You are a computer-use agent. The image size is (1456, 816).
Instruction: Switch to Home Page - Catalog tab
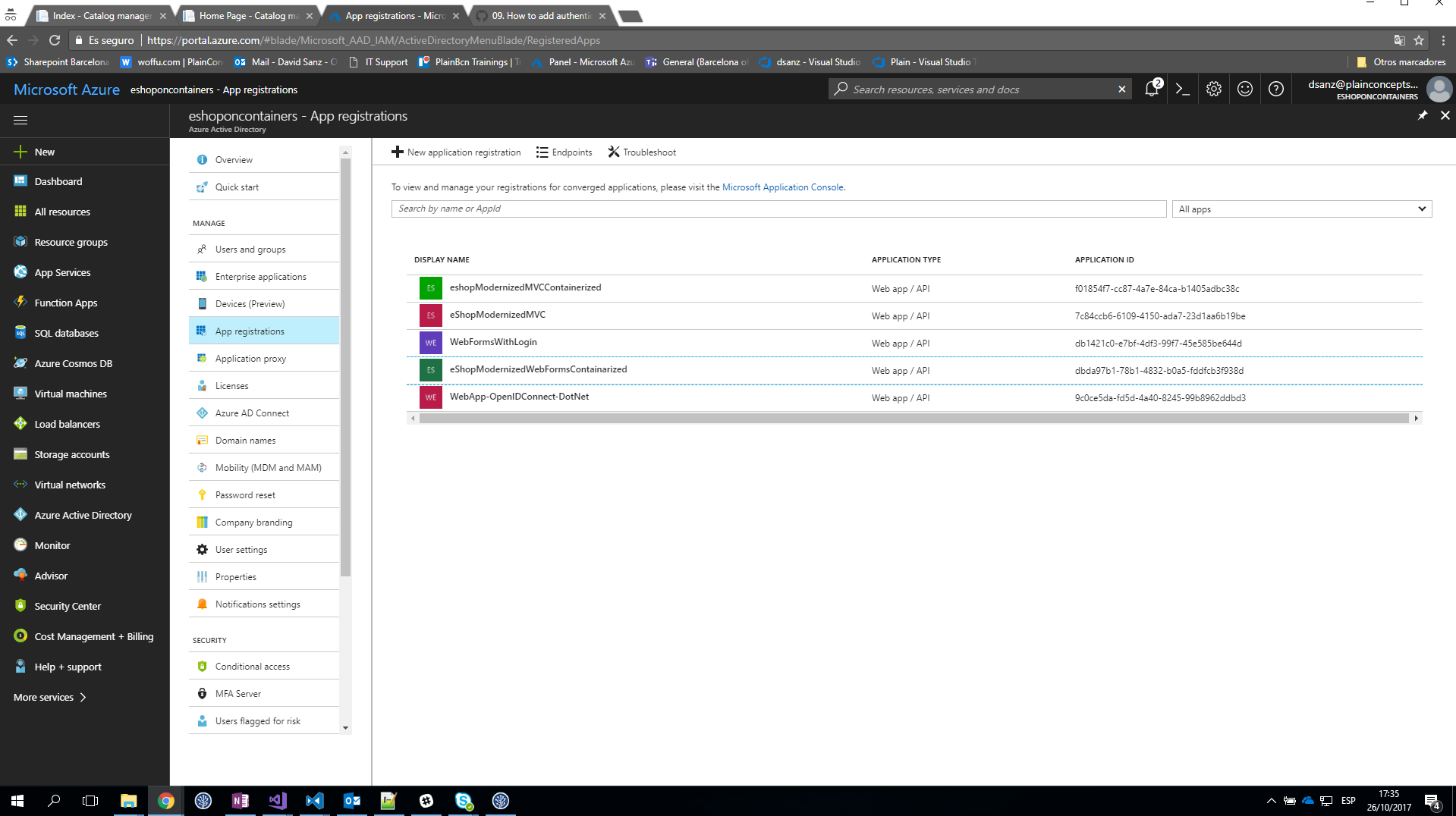[247, 16]
